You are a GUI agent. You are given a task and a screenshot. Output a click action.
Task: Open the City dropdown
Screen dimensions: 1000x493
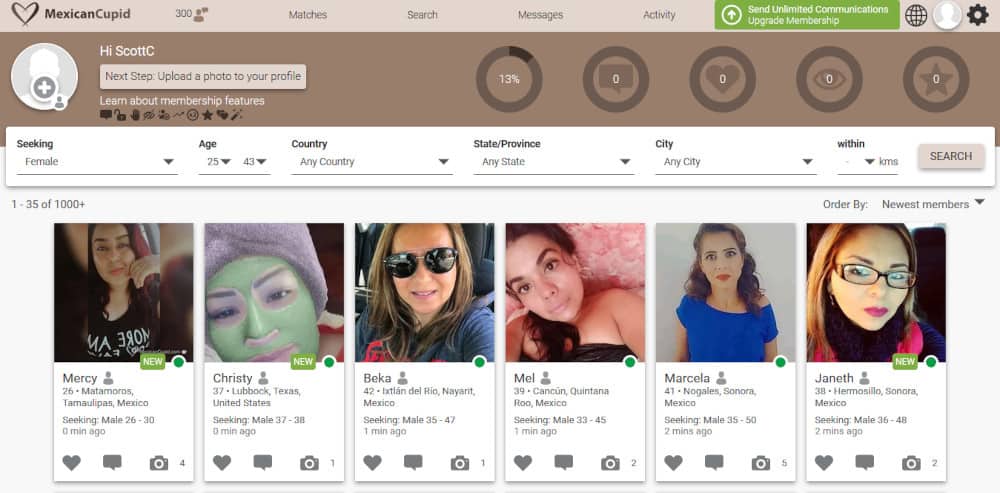click(x=736, y=162)
